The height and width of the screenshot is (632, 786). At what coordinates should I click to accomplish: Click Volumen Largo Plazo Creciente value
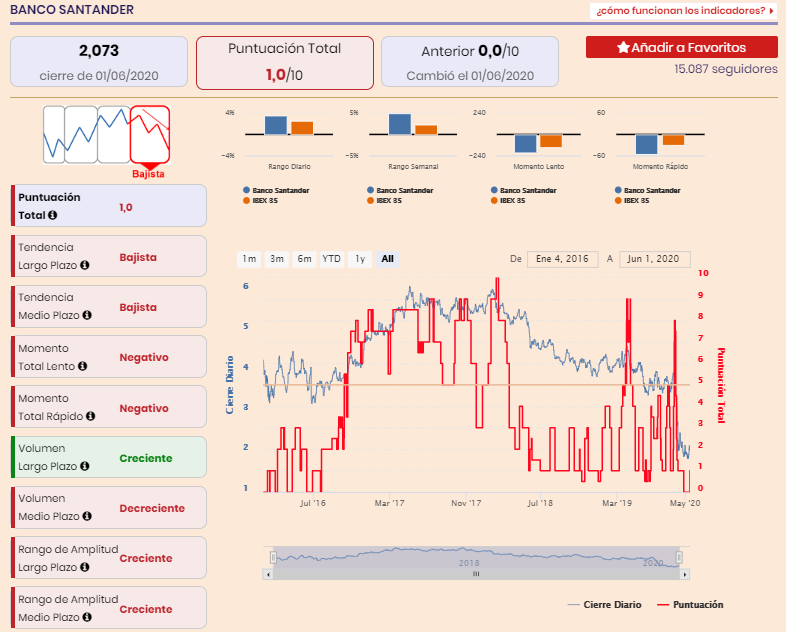(146, 458)
